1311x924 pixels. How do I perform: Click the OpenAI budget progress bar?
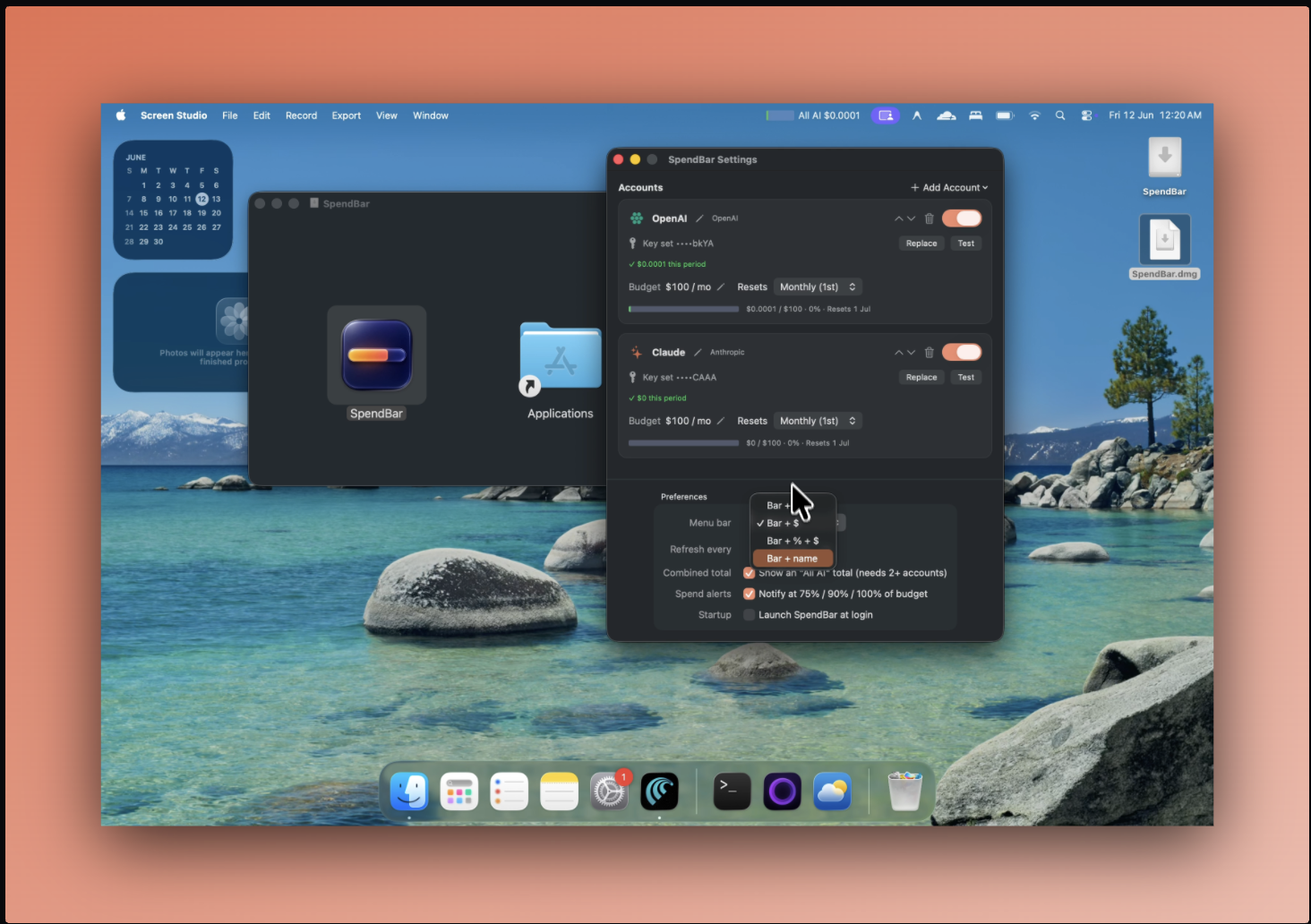pyautogui.click(x=684, y=309)
